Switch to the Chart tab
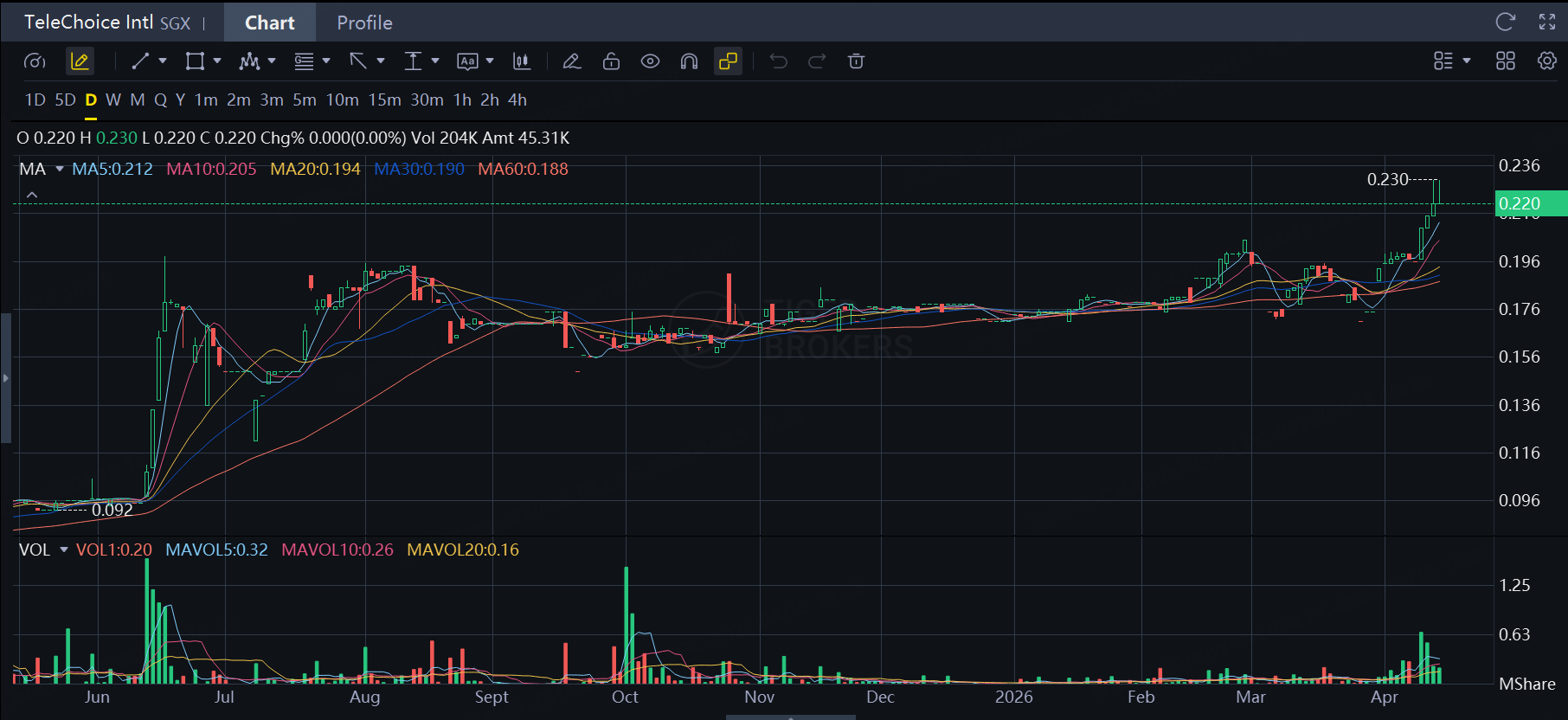 coord(269,22)
